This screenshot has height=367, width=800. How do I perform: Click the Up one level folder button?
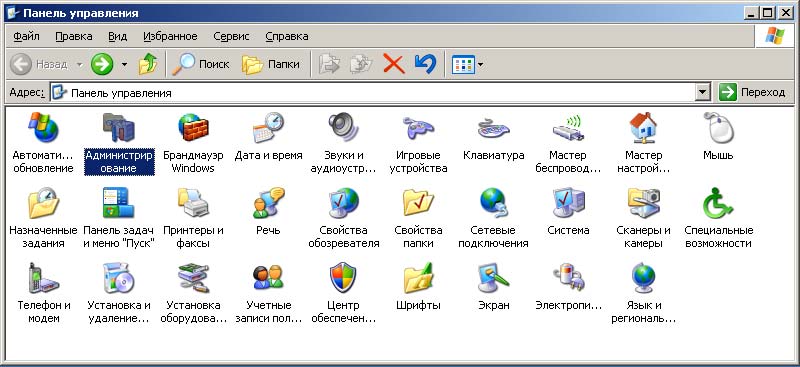(148, 64)
